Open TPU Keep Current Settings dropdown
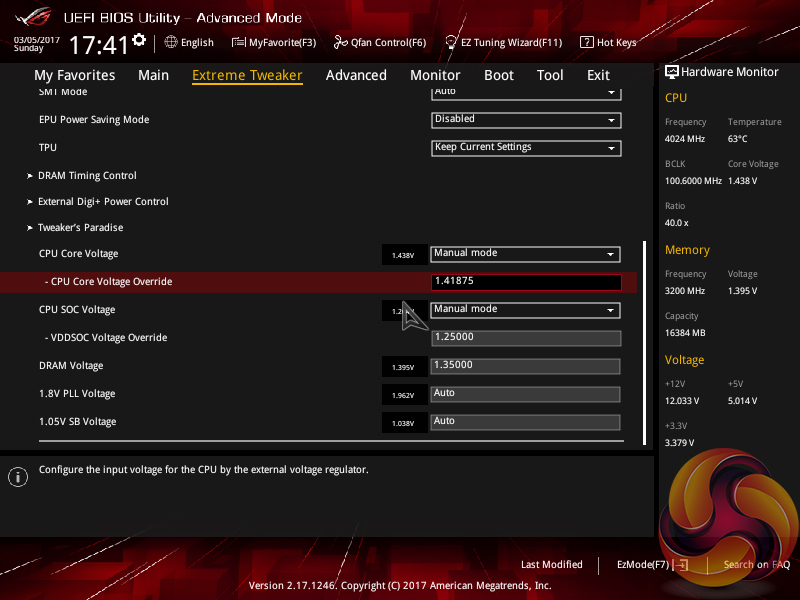The height and width of the screenshot is (600, 800). pos(526,148)
